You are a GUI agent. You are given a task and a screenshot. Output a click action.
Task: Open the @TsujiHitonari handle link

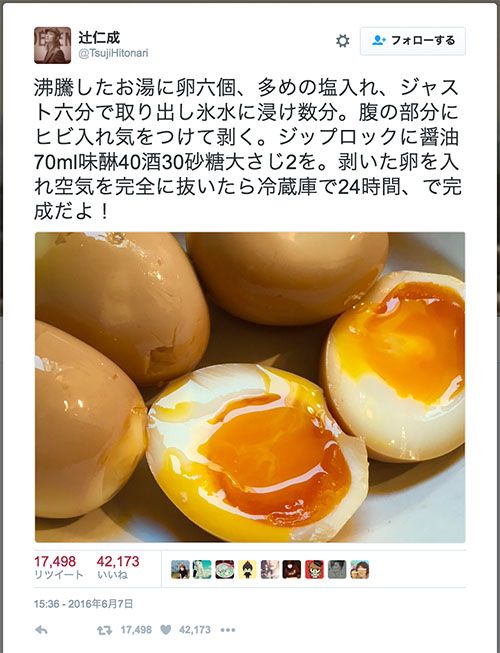pos(113,54)
